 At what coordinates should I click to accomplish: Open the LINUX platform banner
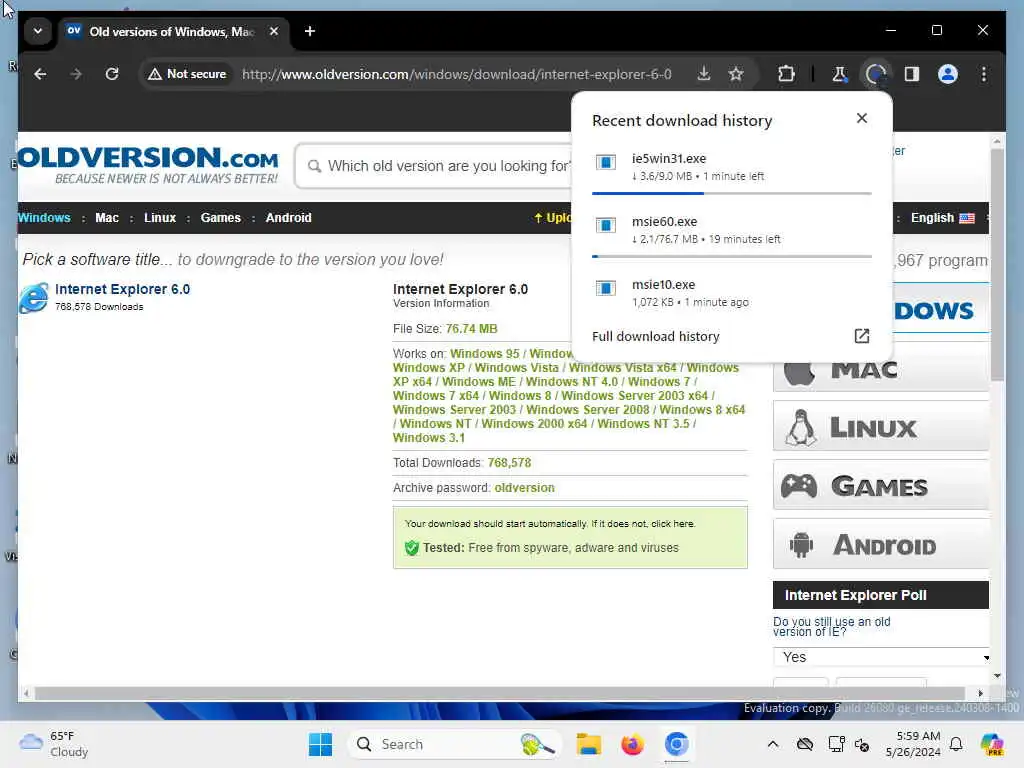point(880,426)
